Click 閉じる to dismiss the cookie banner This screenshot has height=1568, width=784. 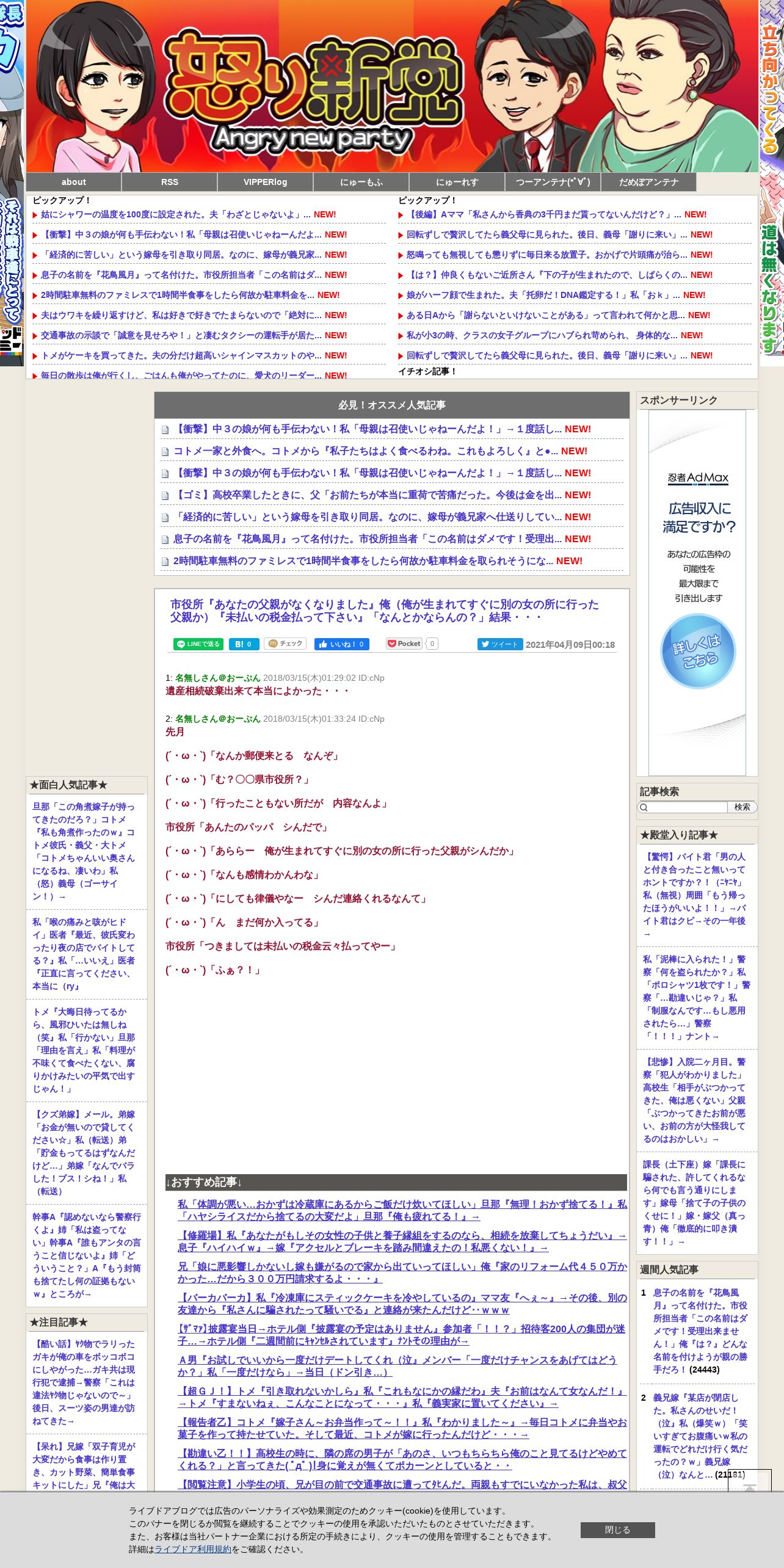click(x=617, y=1530)
